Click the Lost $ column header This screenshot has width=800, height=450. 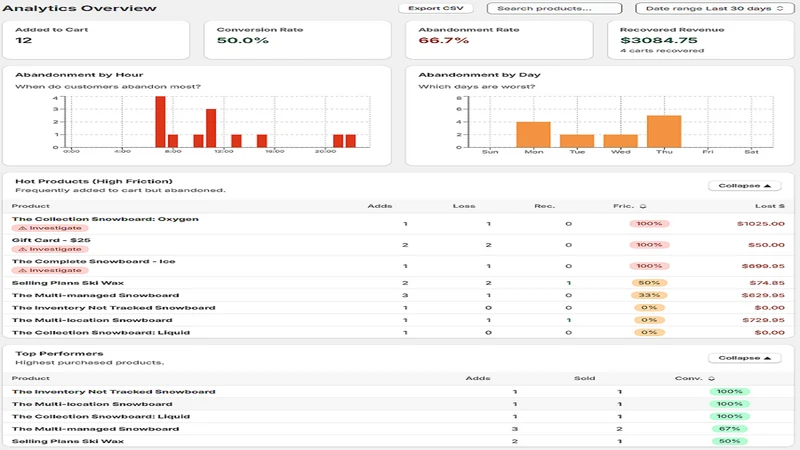point(770,206)
